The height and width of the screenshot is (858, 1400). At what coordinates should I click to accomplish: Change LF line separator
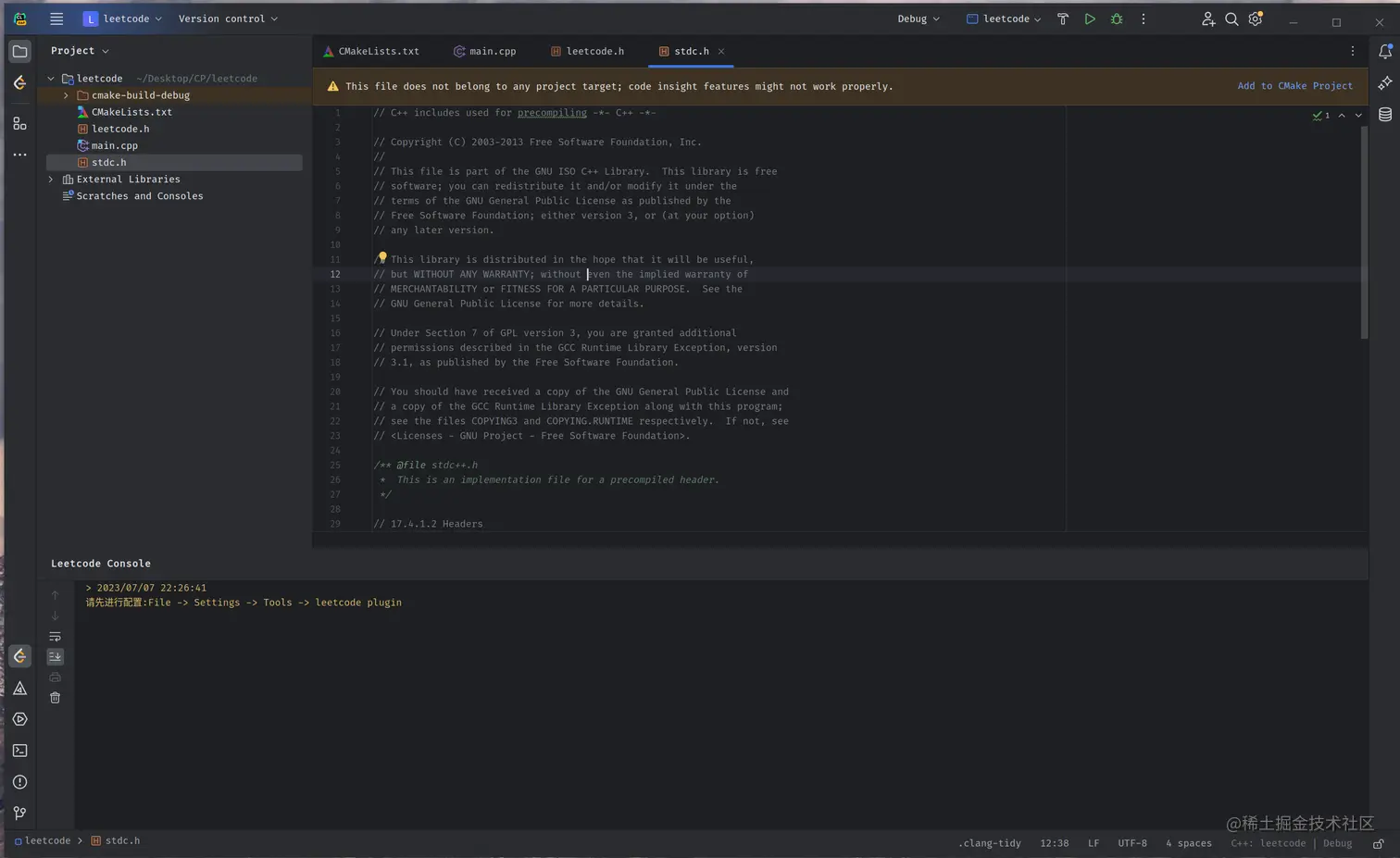click(x=1094, y=843)
